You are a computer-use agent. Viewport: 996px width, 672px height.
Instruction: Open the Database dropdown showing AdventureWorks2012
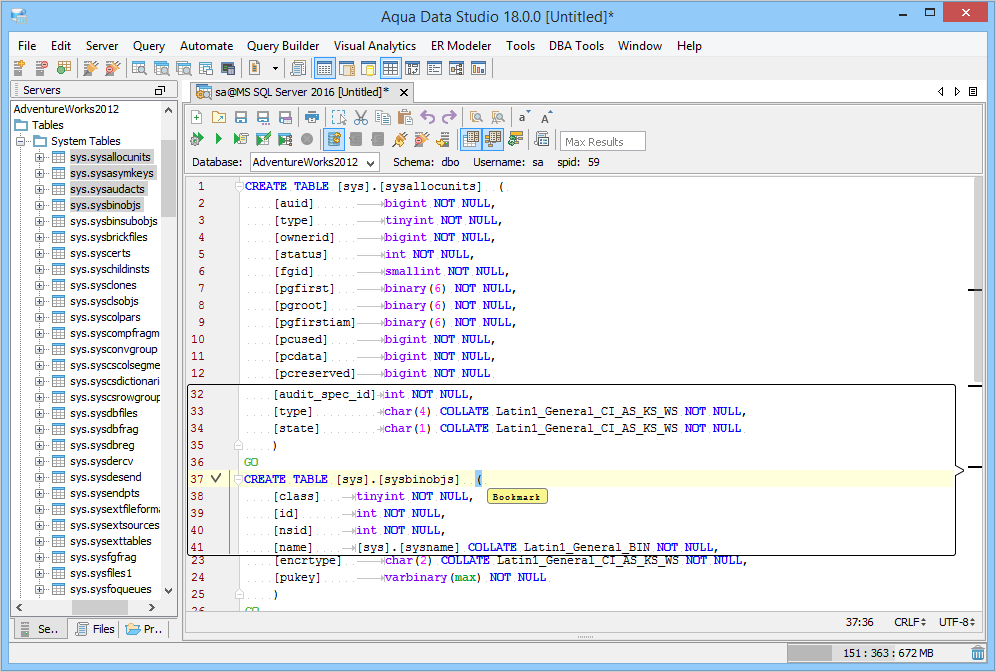pos(313,162)
